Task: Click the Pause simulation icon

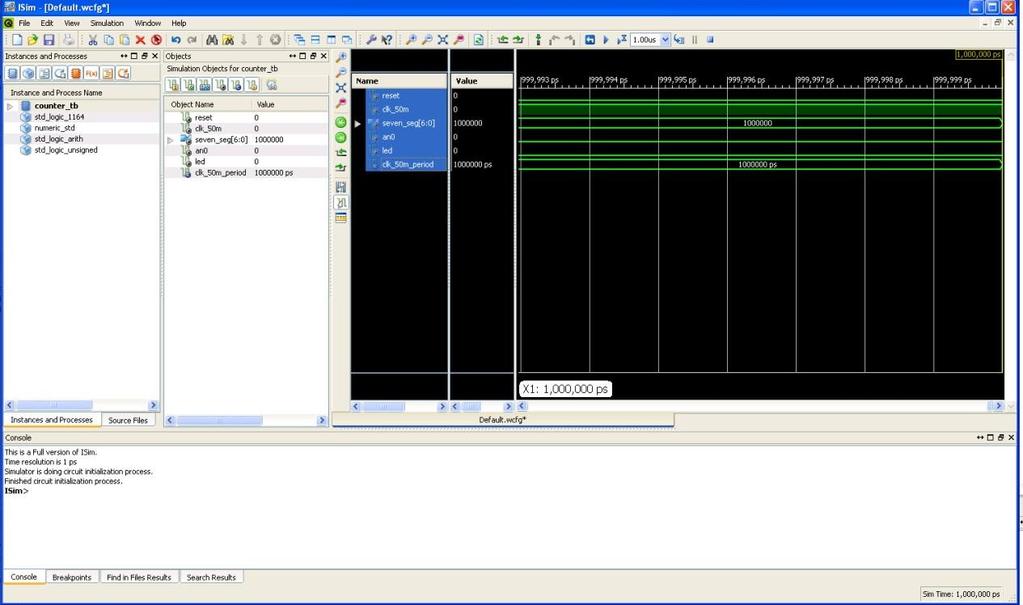Action: pos(695,40)
